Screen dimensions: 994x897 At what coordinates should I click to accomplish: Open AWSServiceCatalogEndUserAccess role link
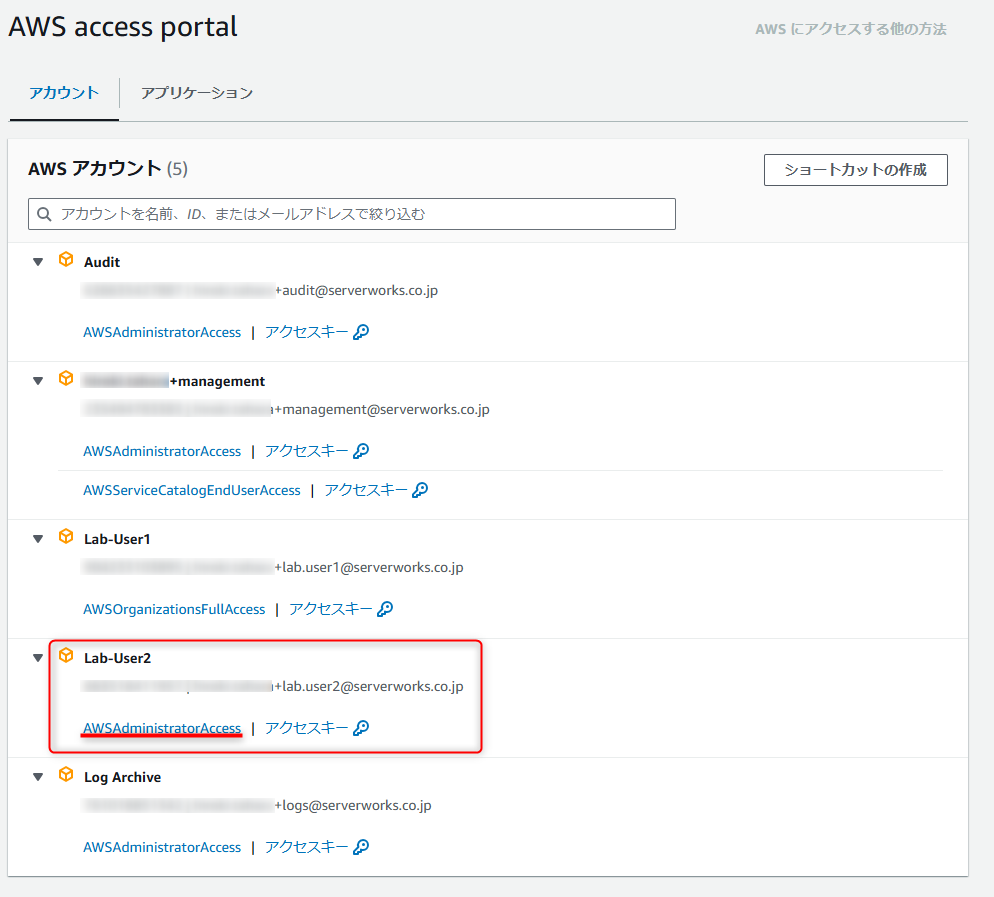pyautogui.click(x=191, y=490)
